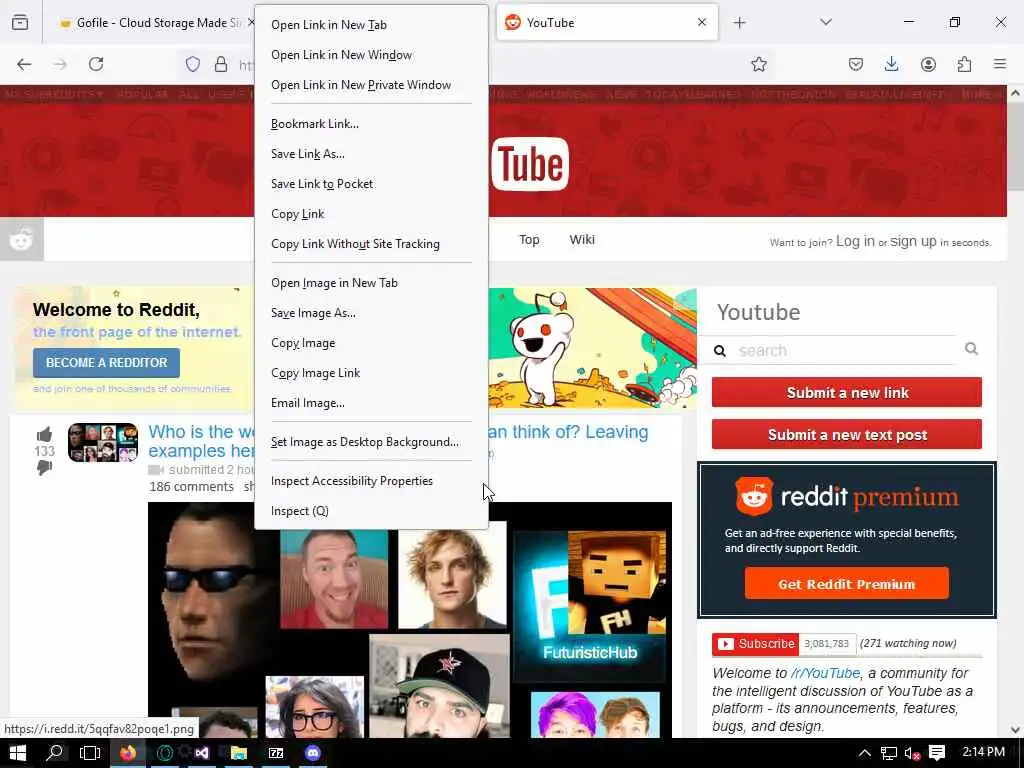
Task: Select Copy Link menu entry
Action: coord(371,214)
